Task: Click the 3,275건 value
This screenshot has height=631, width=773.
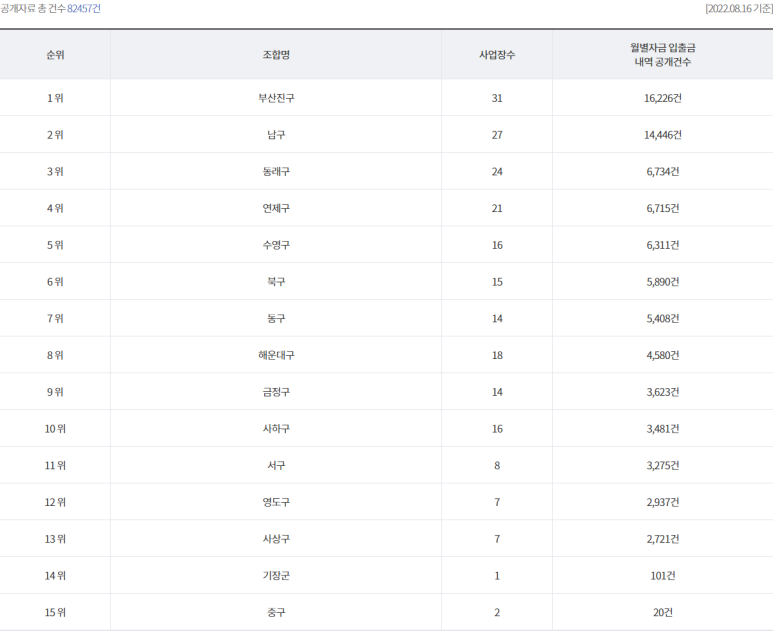Action: [x=663, y=465]
